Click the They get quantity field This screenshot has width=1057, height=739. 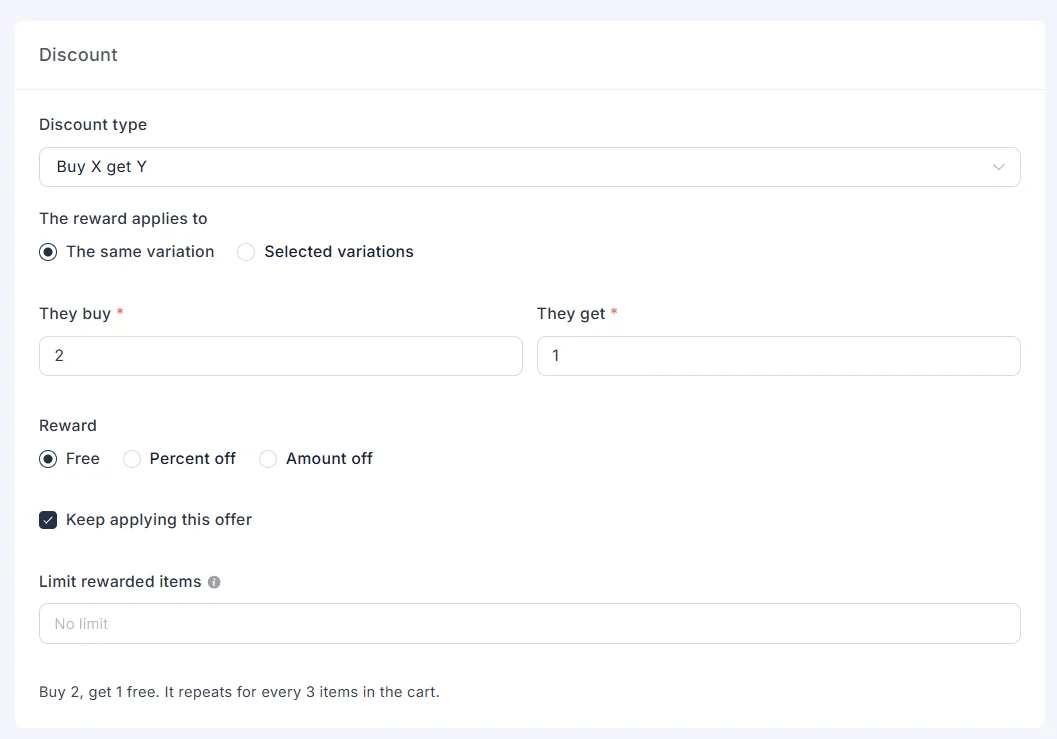pyautogui.click(x=779, y=356)
